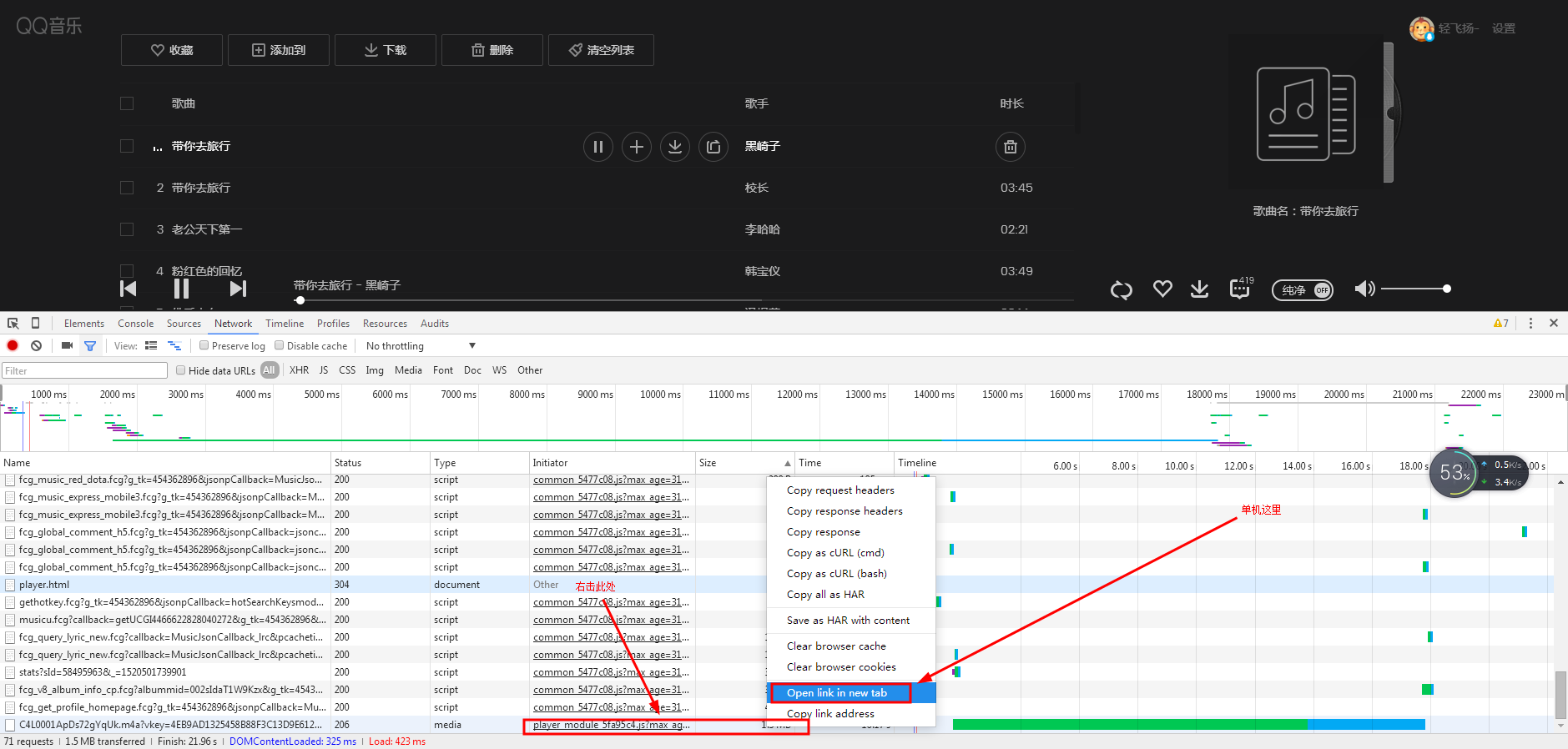
Task: Click the 下载 toolbar button
Action: (386, 50)
